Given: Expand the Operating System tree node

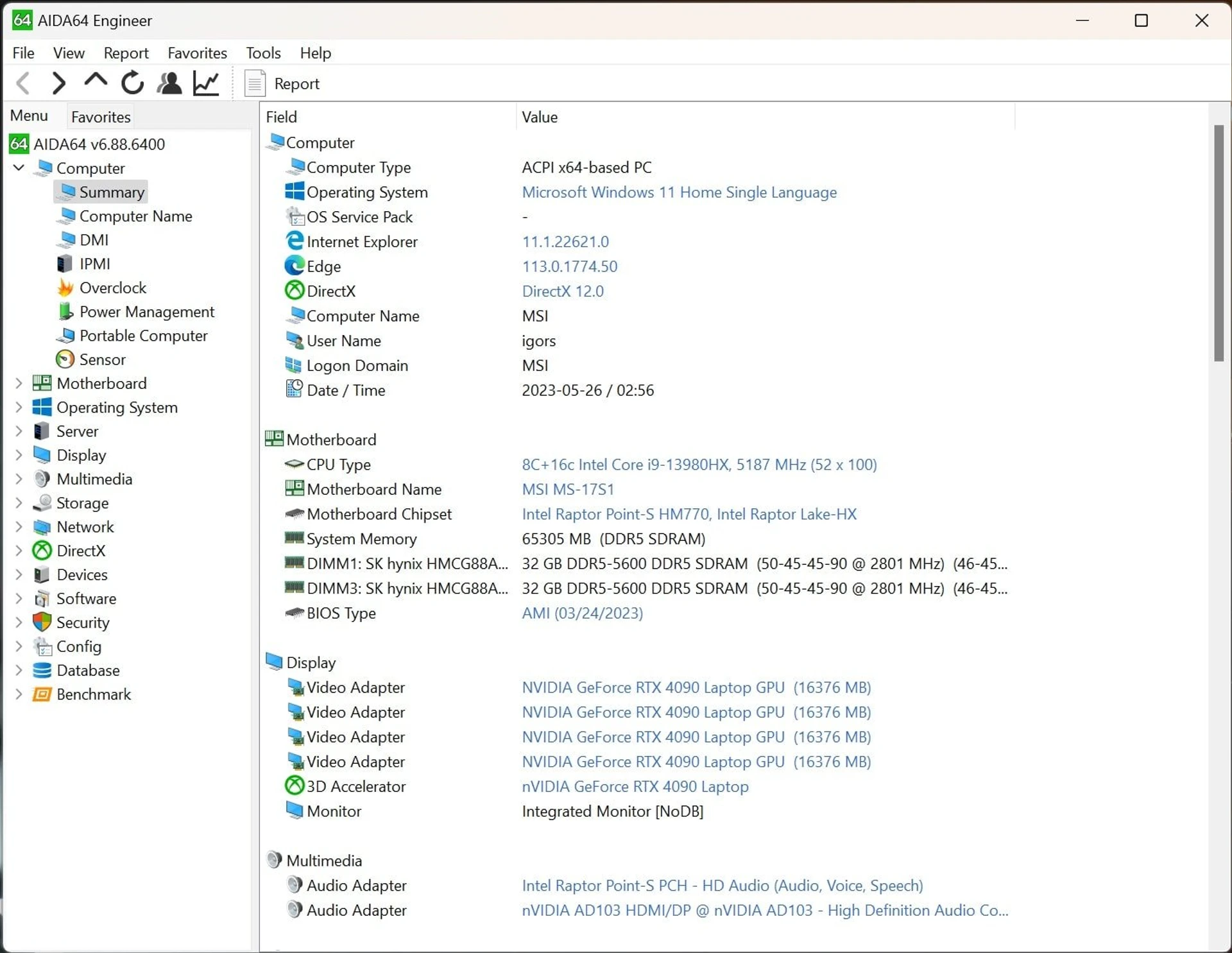Looking at the screenshot, I should tap(19, 407).
